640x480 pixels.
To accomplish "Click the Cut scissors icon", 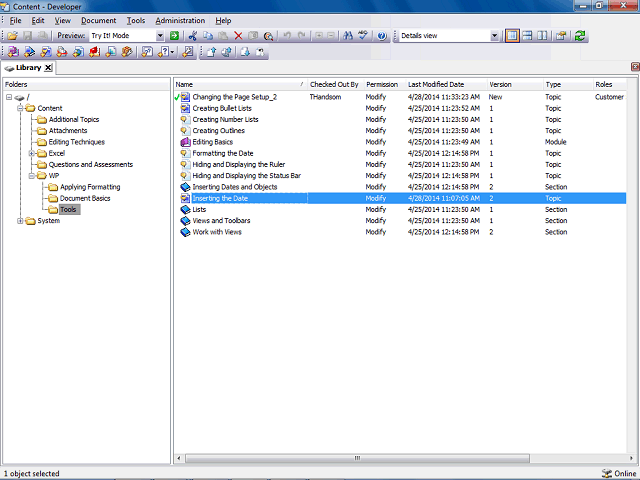I will click(193, 36).
